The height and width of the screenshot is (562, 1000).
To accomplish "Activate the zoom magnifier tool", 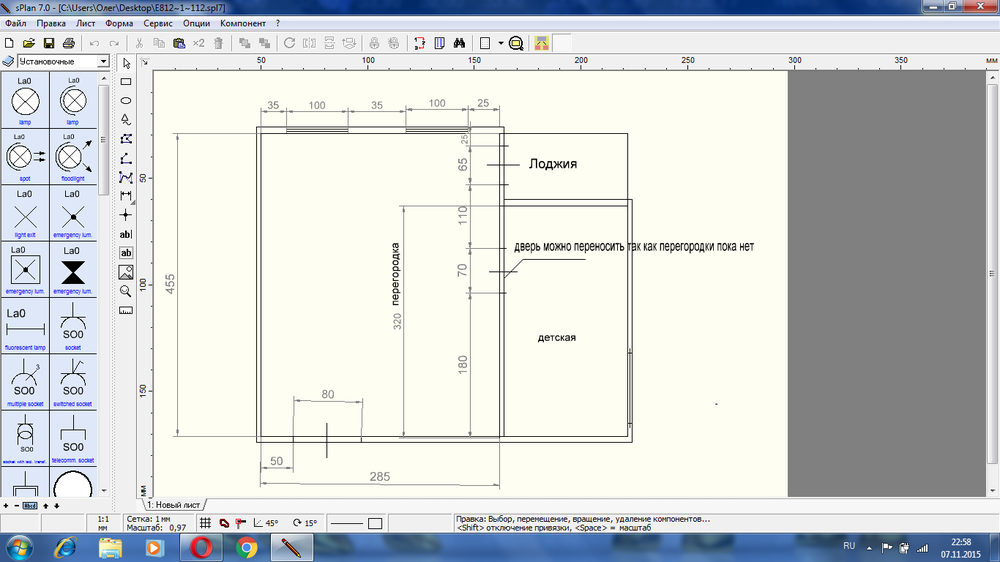I will point(126,290).
